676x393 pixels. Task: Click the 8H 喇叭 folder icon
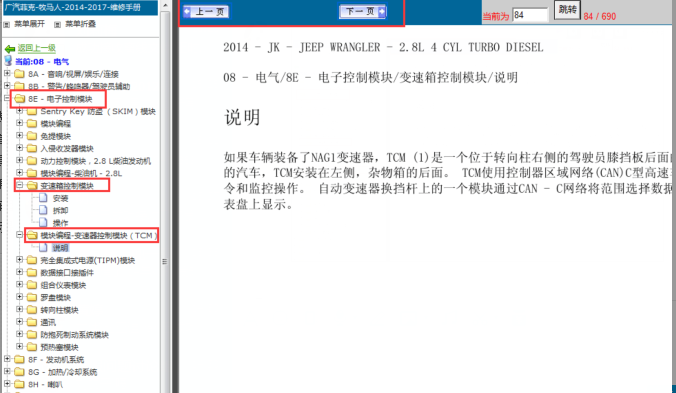(x=19, y=384)
